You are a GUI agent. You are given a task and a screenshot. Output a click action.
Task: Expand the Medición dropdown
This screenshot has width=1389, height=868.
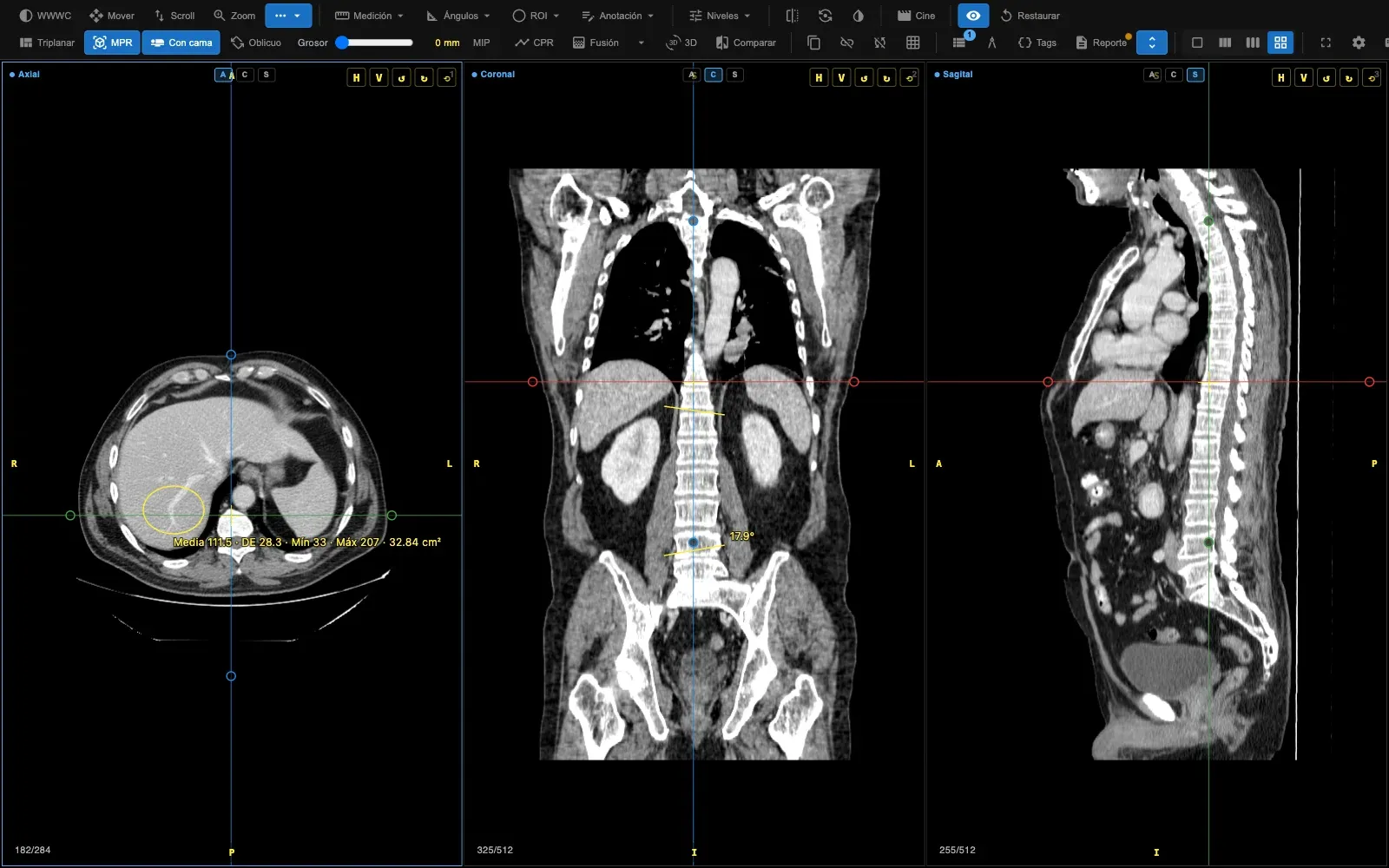point(369,16)
